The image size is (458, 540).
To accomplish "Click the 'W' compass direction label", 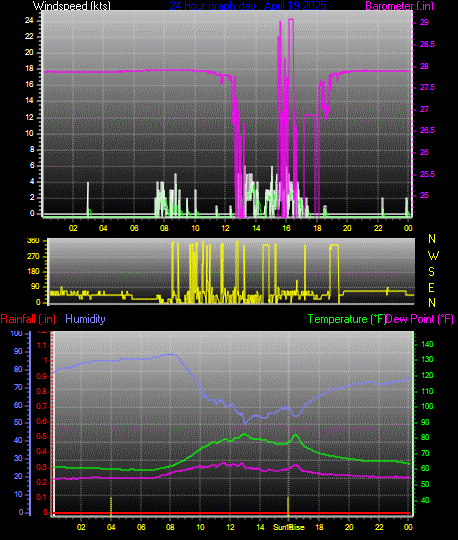I will pos(433,256).
